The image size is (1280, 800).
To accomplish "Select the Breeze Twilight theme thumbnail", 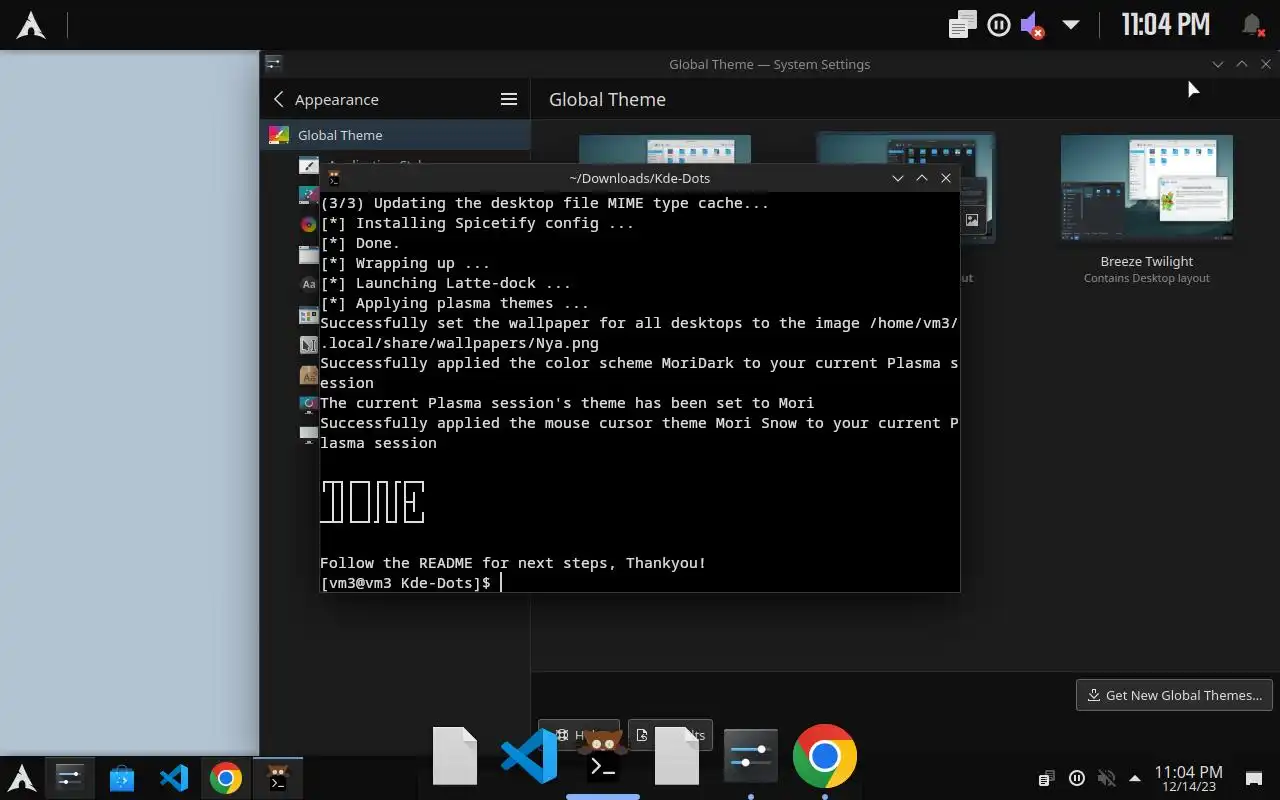I will click(1147, 189).
